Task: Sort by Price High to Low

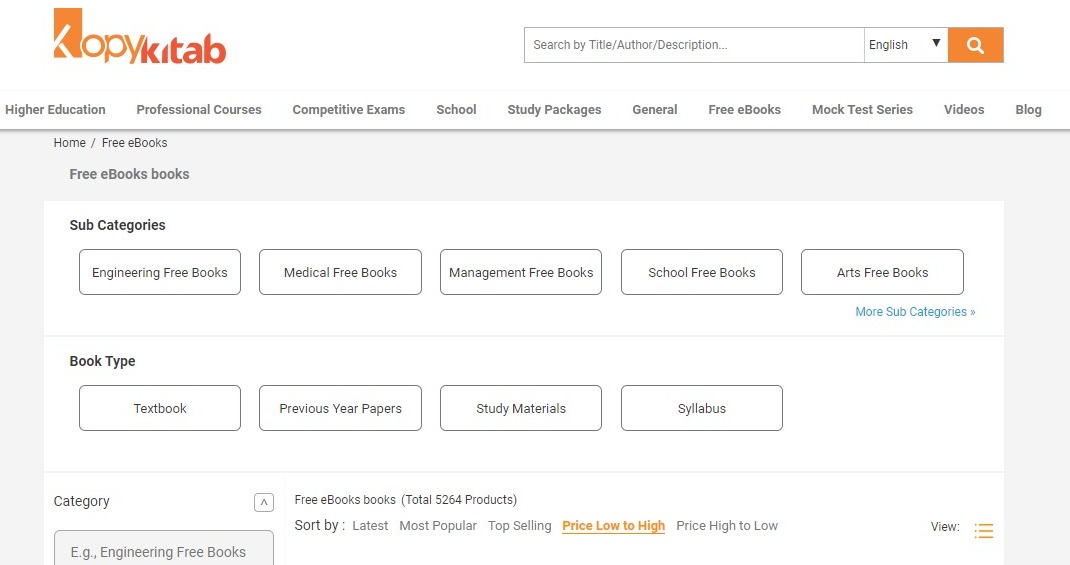Action: tap(726, 526)
